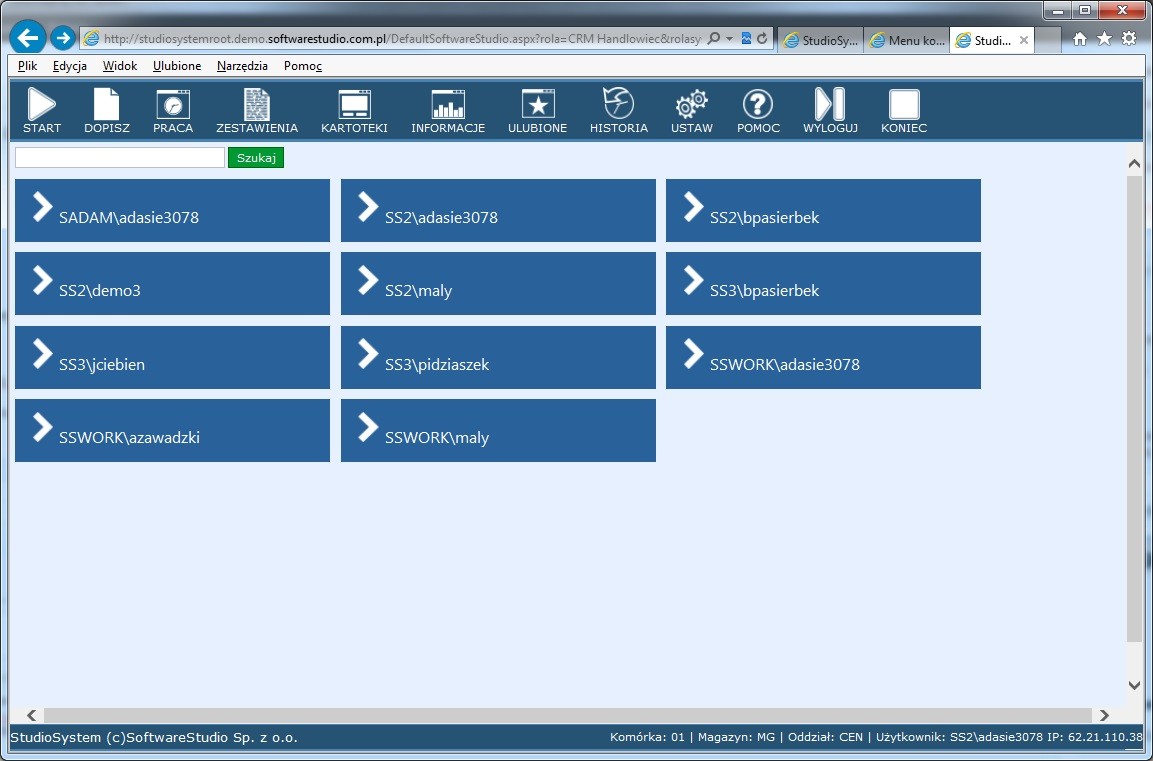Open browser tools gear icon

[x=1129, y=39]
